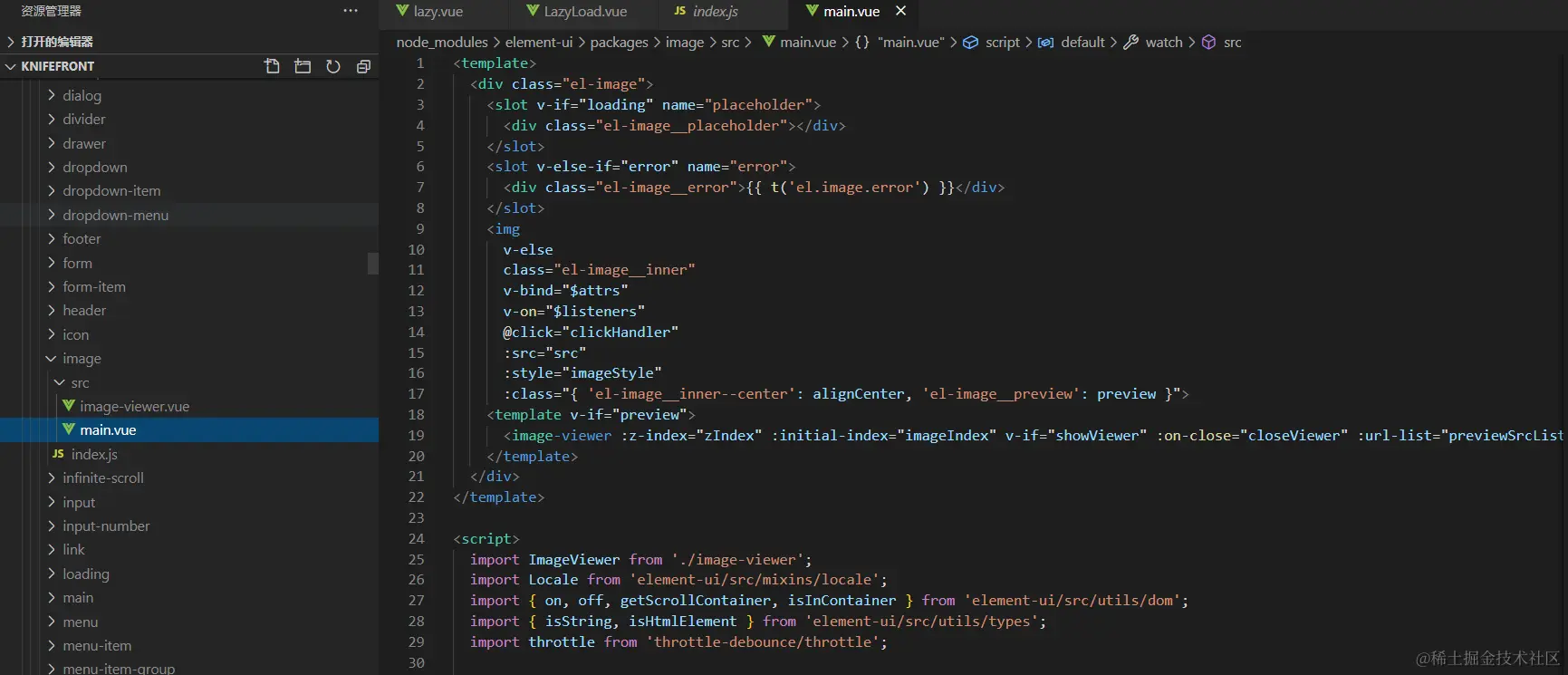Image resolution: width=1568 pixels, height=675 pixels.
Task: Click line number 18 in the gutter
Action: [416, 414]
